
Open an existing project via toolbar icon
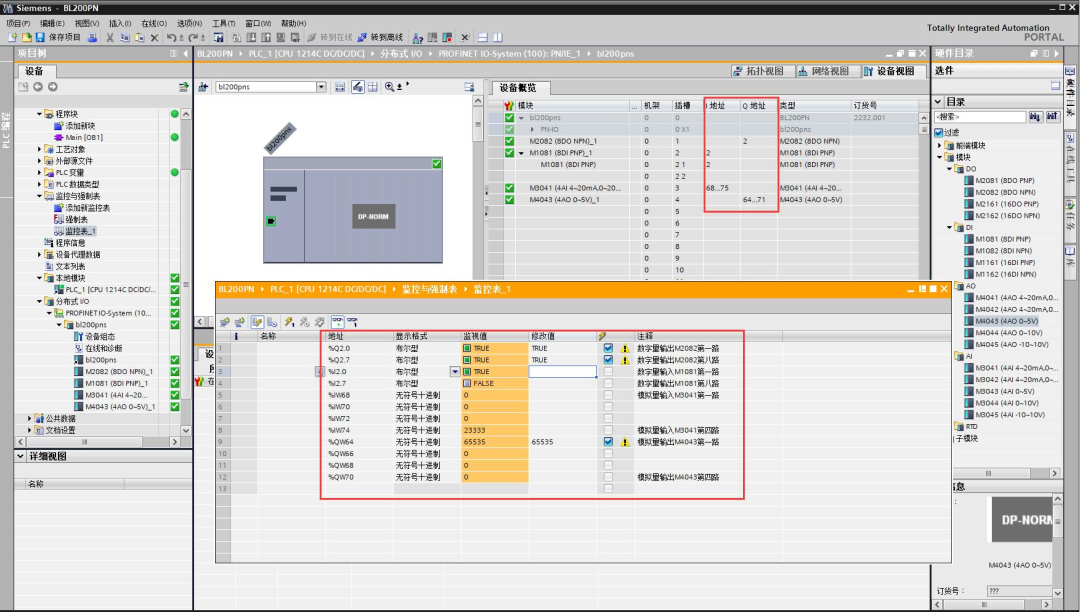click(x=26, y=37)
